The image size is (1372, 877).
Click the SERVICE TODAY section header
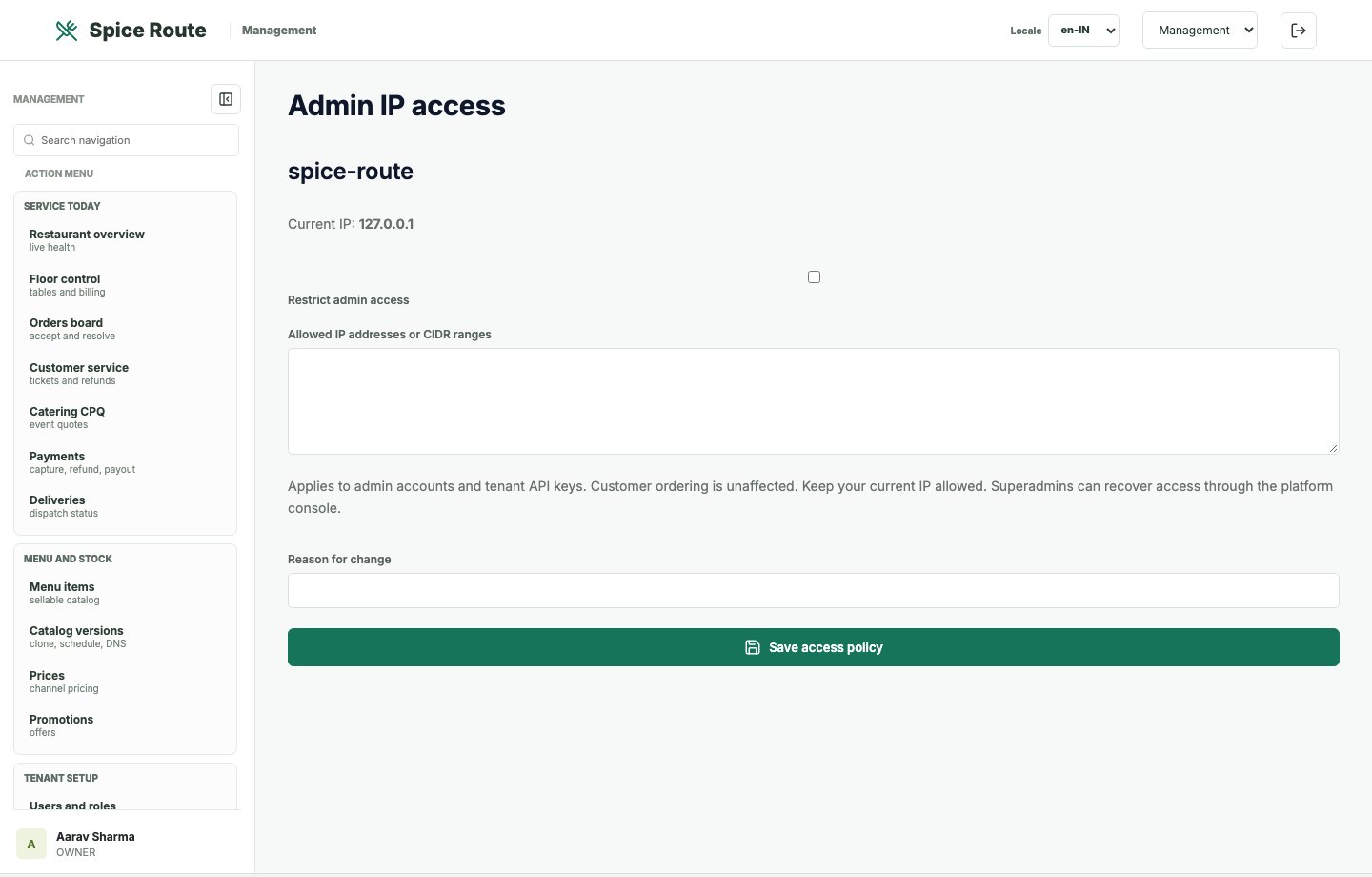[62, 206]
